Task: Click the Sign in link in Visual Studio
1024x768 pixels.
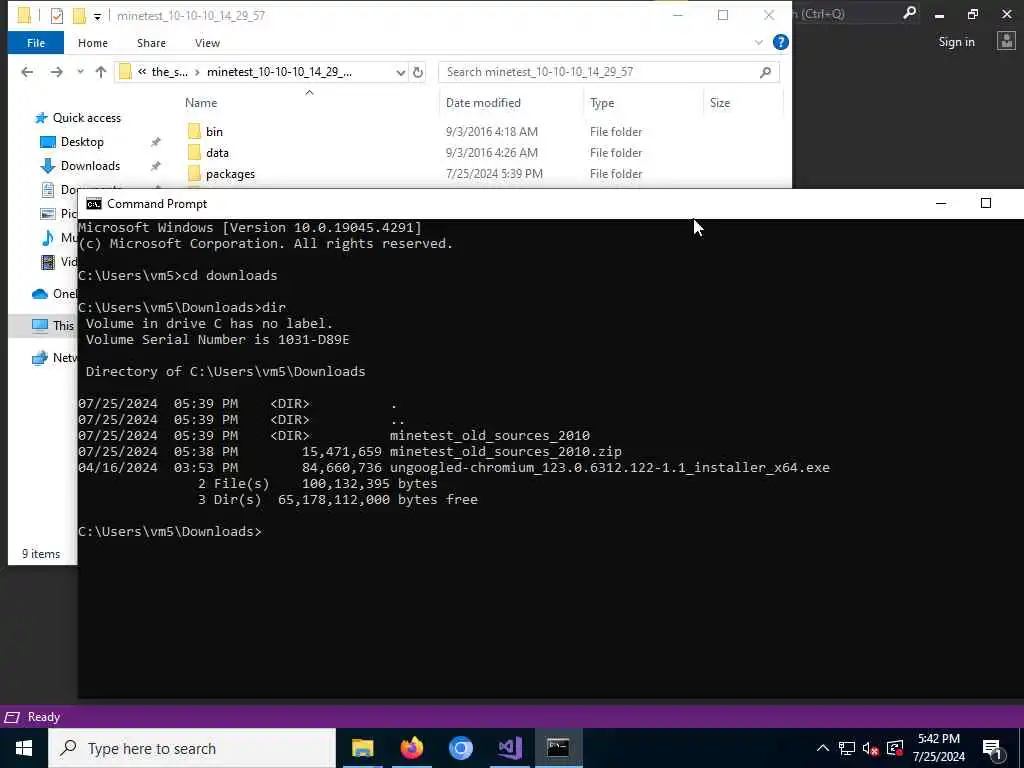Action: coord(956,42)
